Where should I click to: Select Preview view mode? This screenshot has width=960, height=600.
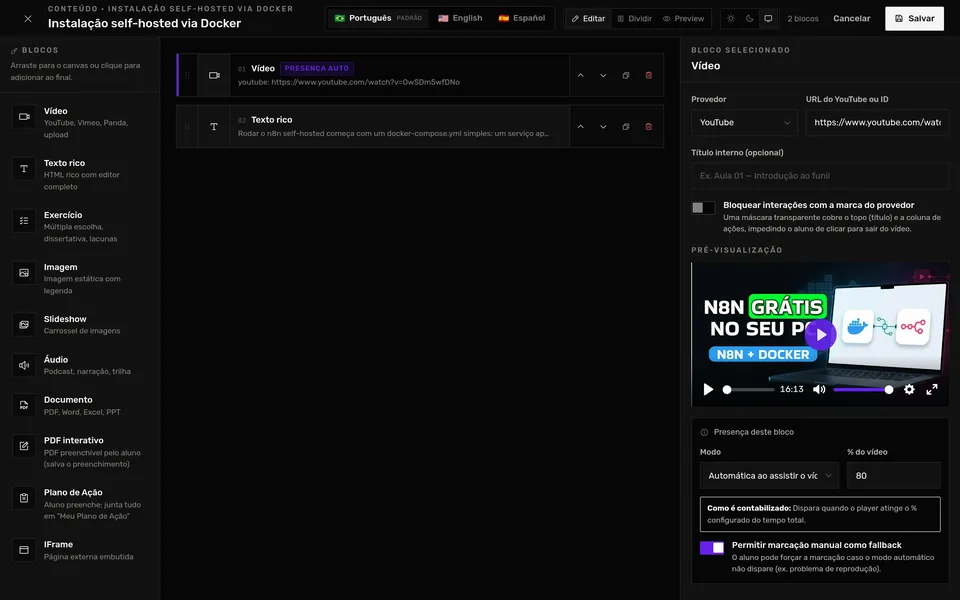[684, 18]
